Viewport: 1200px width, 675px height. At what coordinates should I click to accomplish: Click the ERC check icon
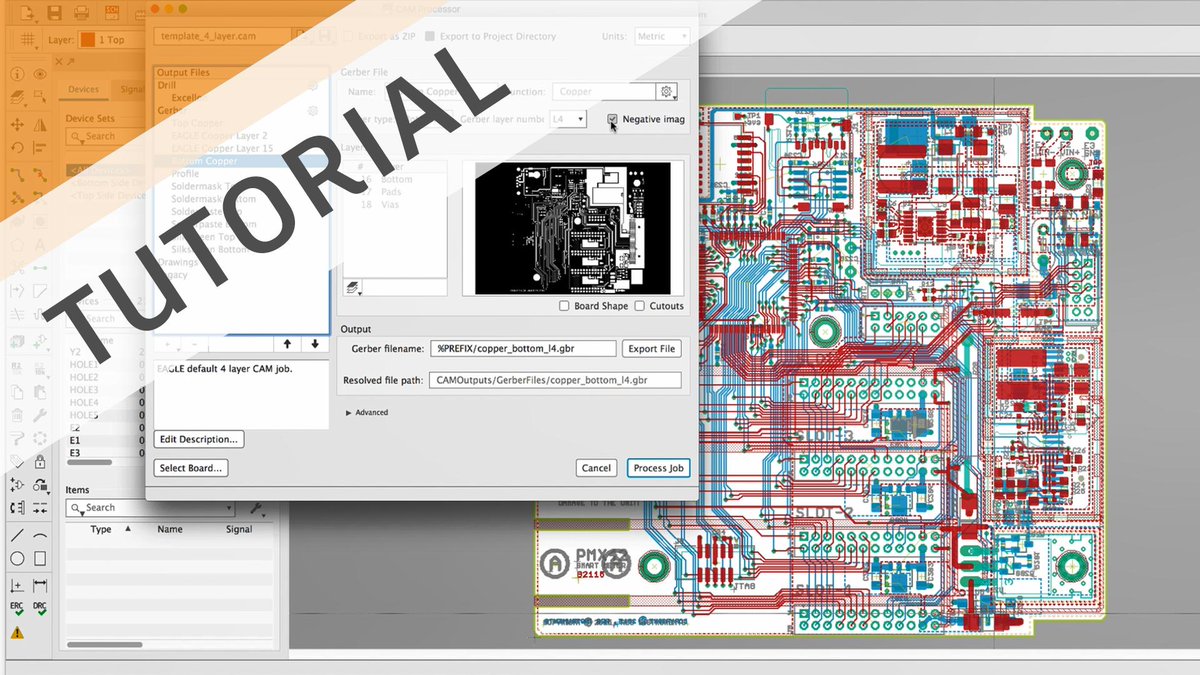(17, 609)
